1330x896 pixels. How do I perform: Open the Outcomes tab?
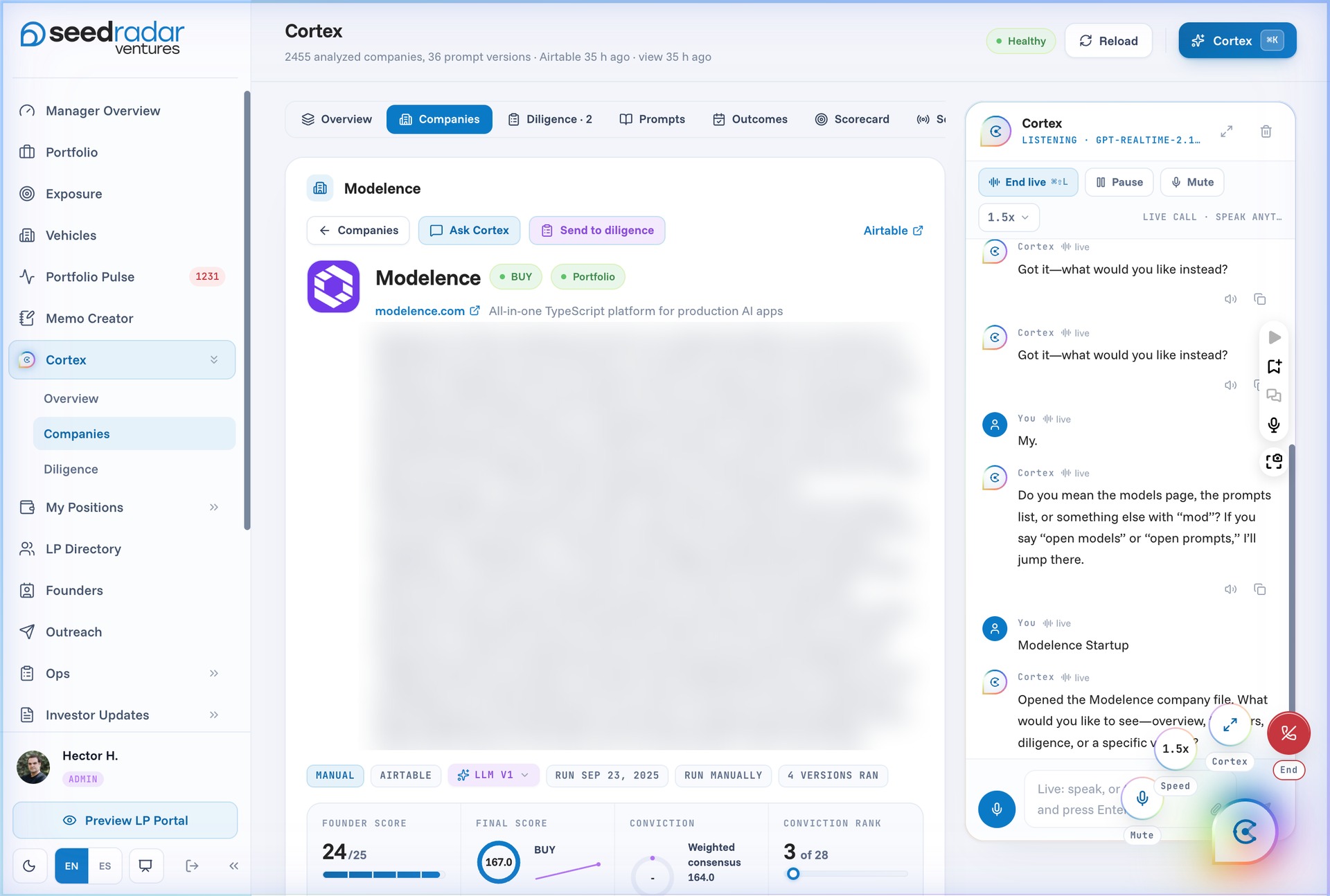tap(750, 119)
